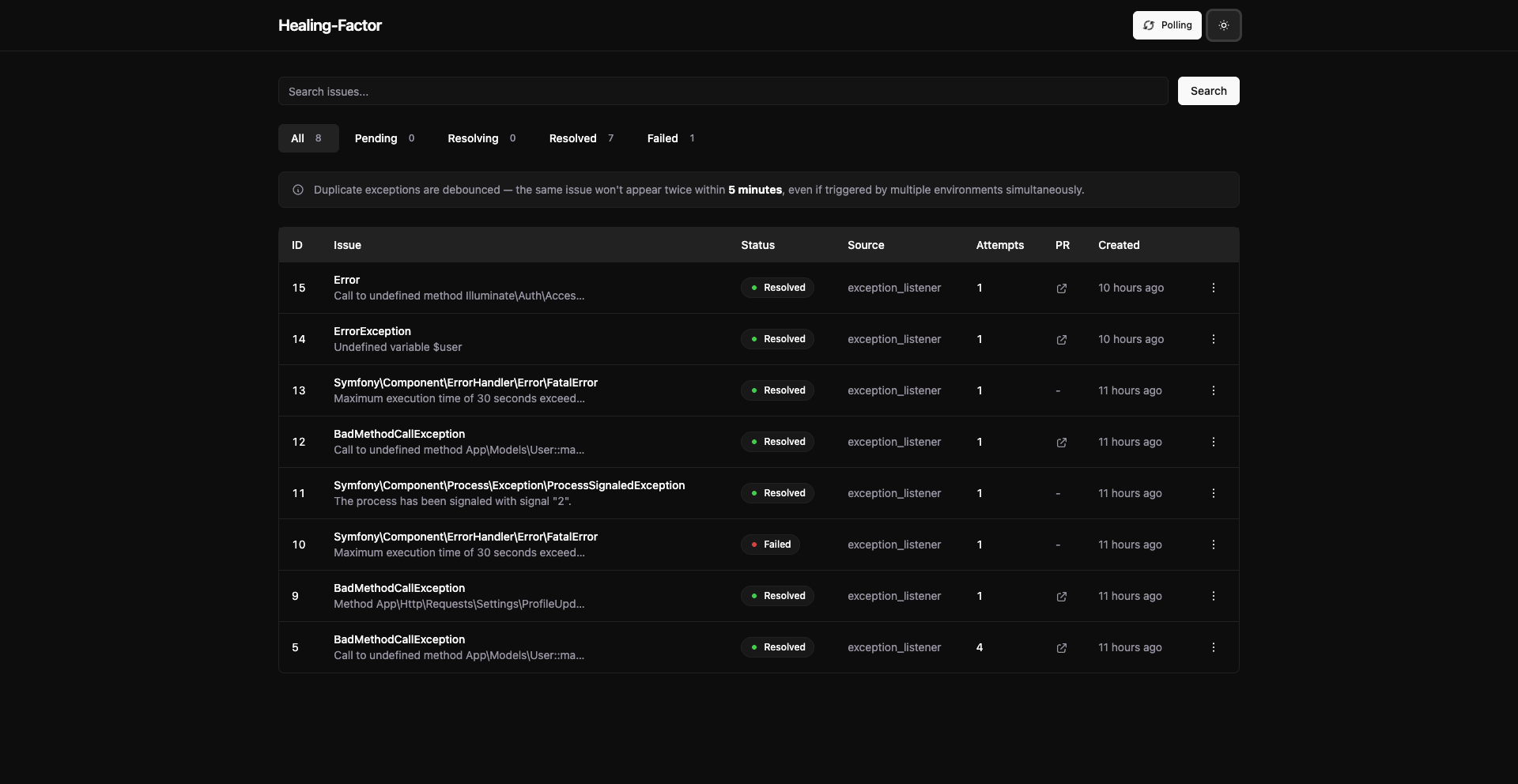The height and width of the screenshot is (784, 1518).
Task: Click the info icon in the debounce banner
Action: point(297,190)
